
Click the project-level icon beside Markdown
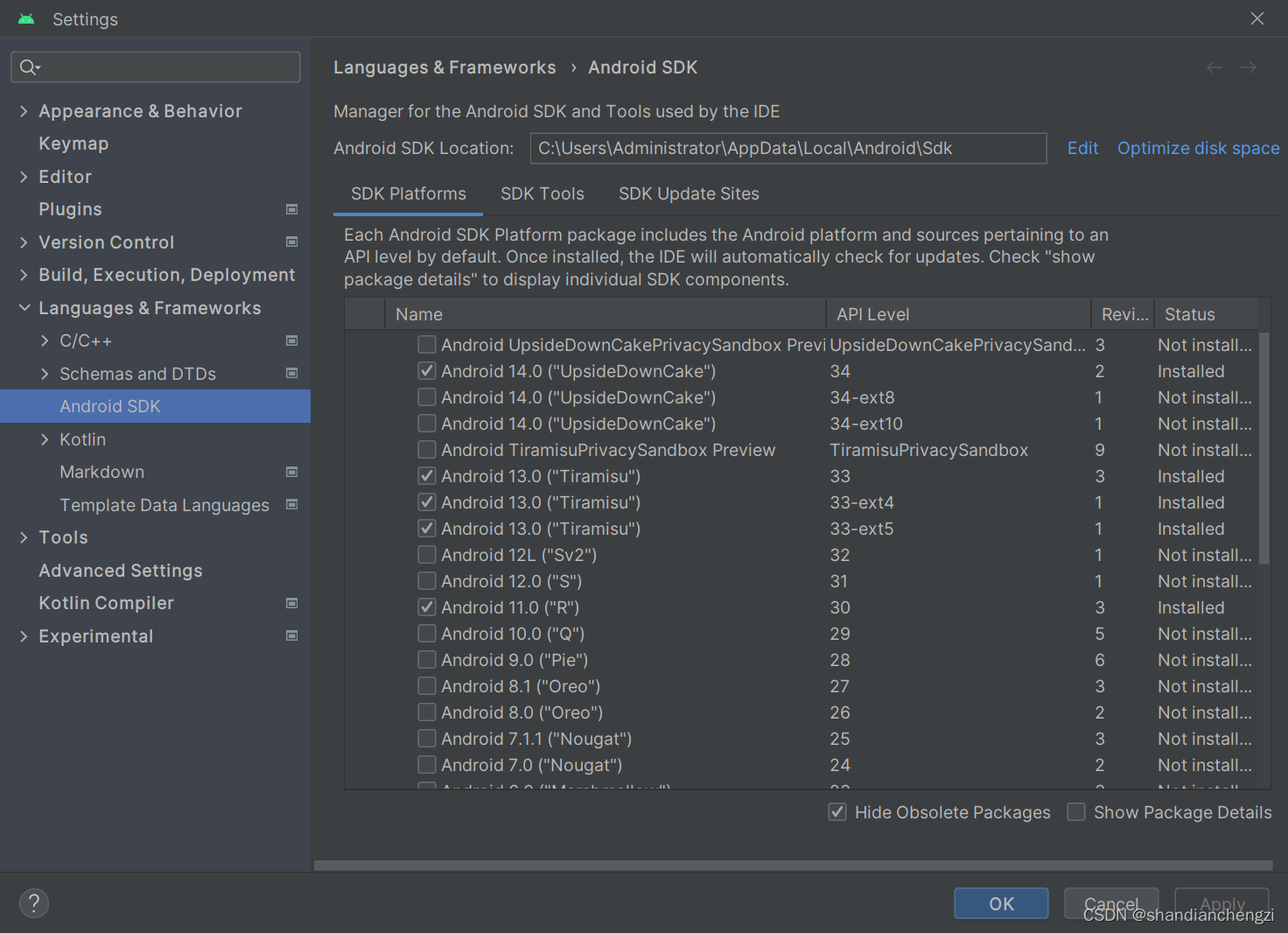[x=292, y=472]
